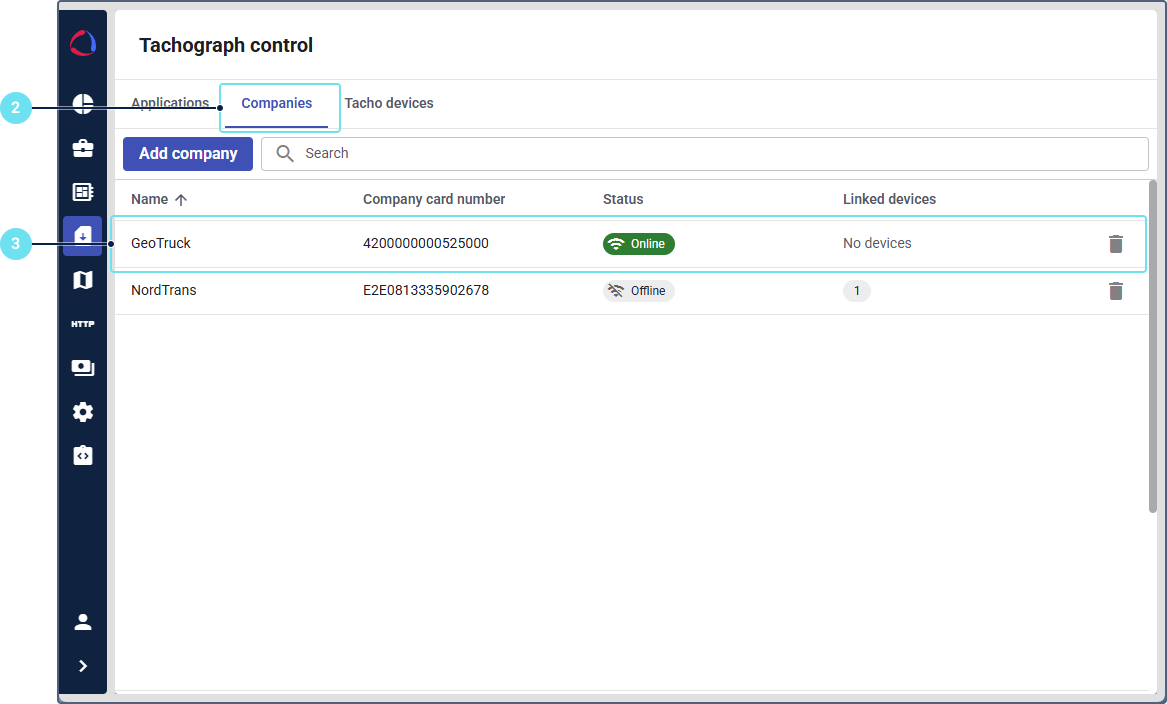Click the Add company button
This screenshot has width=1167, height=704.
point(188,154)
